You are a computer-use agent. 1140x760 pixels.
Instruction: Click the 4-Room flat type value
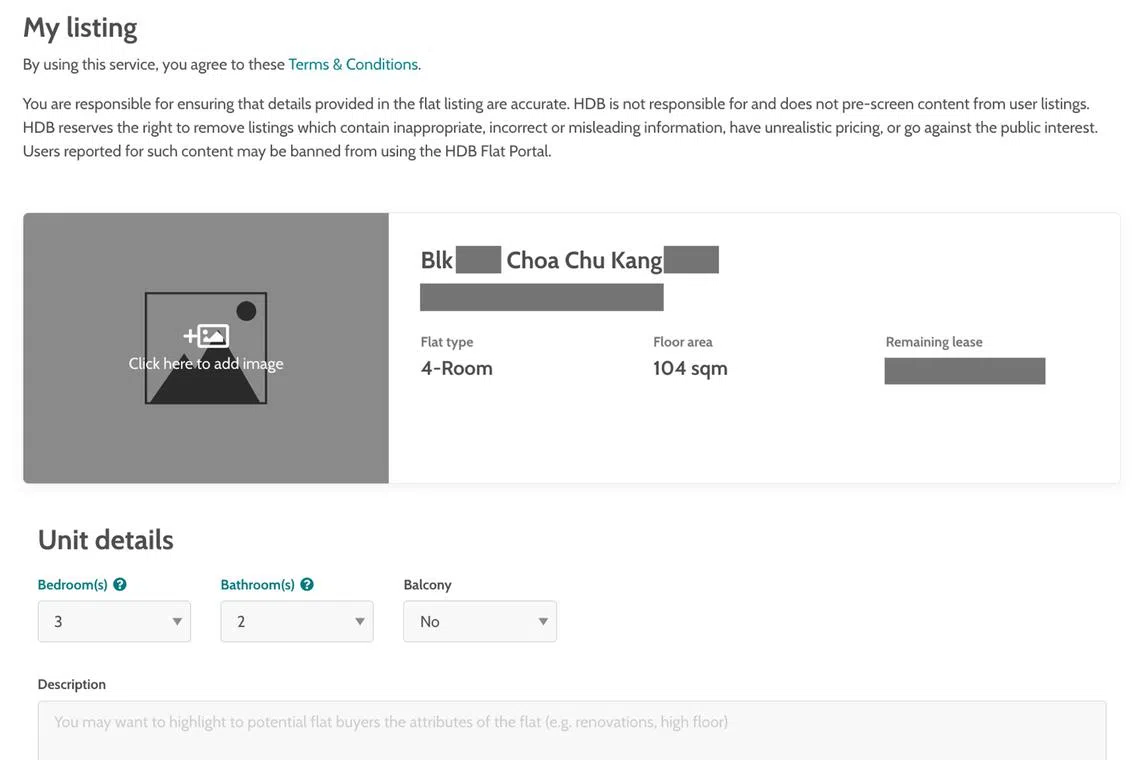tap(456, 368)
